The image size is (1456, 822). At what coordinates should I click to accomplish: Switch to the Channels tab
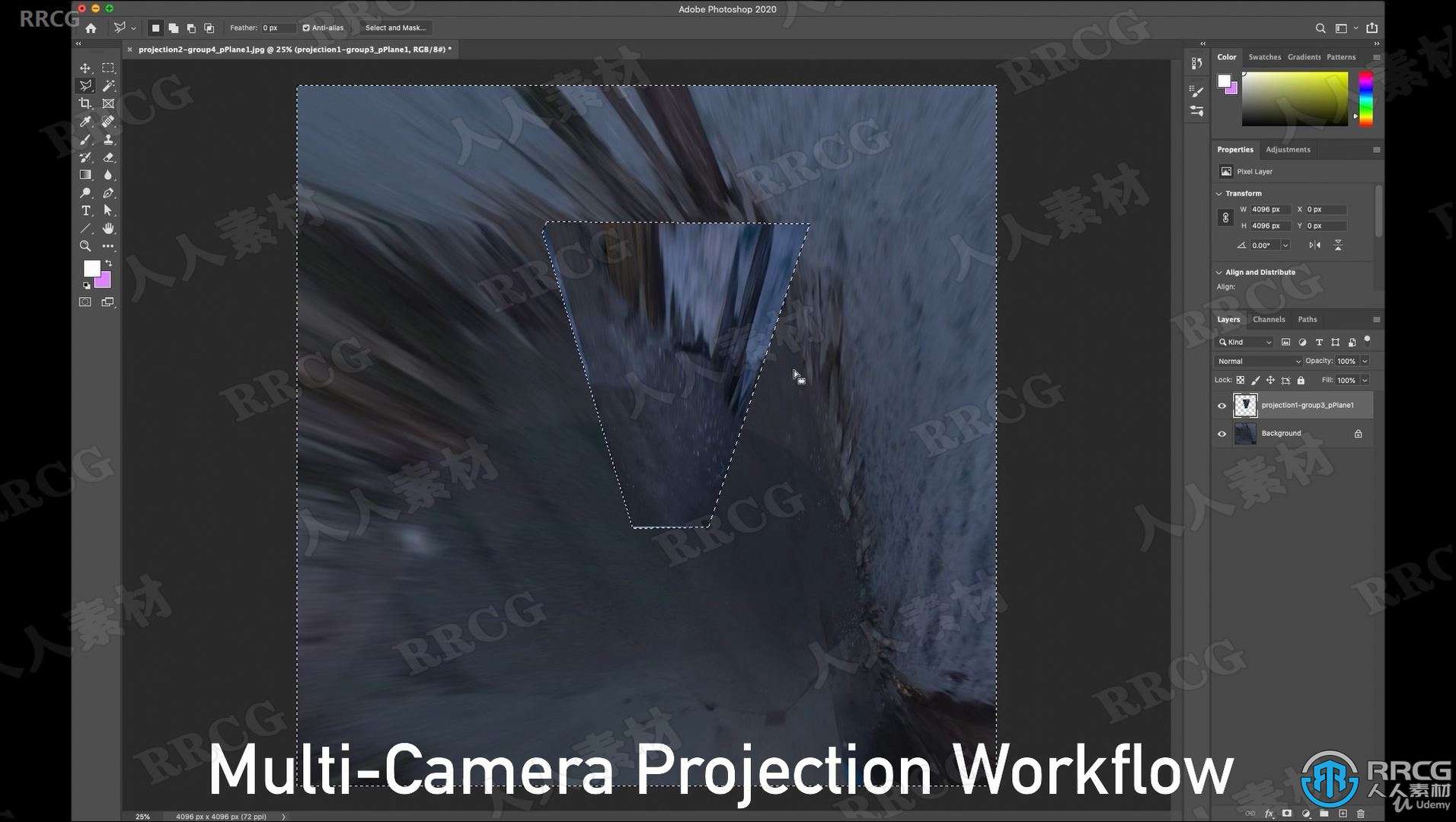1268,320
